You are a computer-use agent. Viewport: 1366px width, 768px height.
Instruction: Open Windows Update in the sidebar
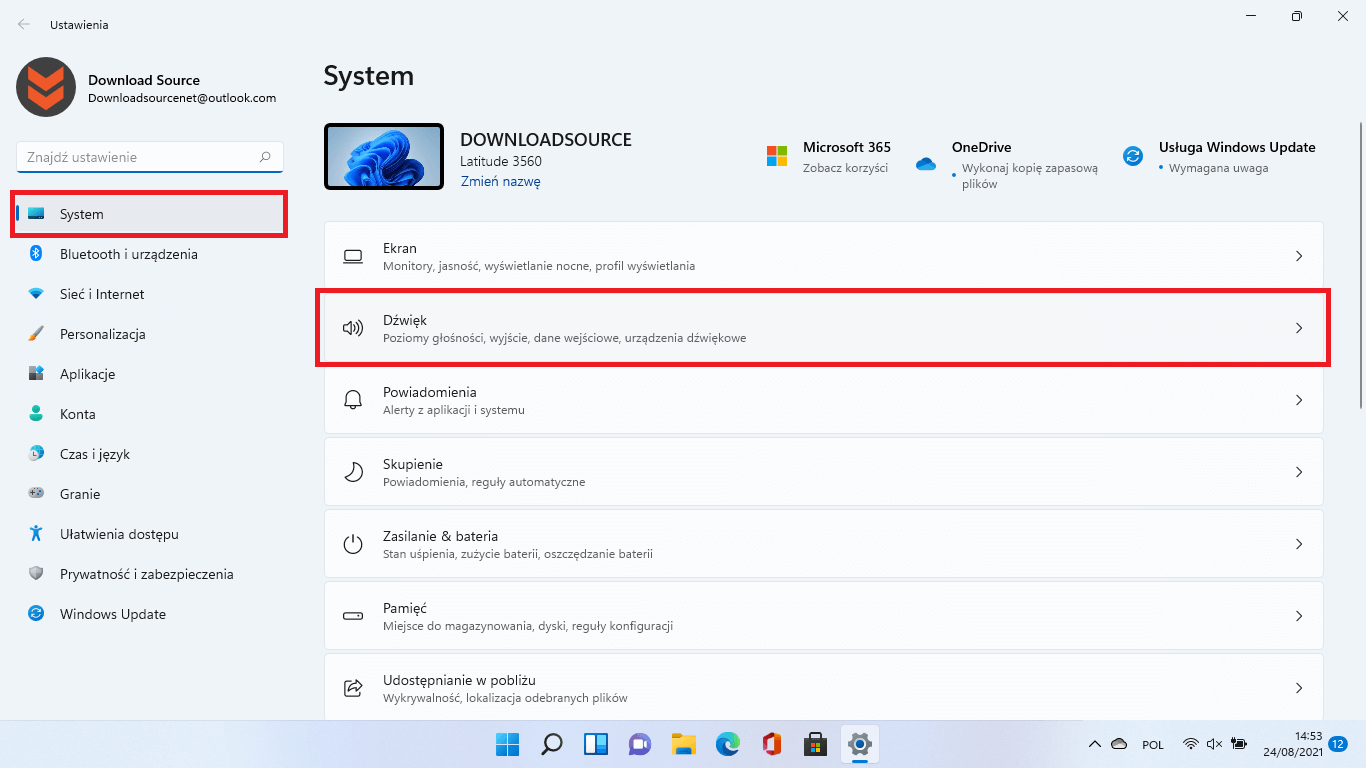click(x=150, y=614)
